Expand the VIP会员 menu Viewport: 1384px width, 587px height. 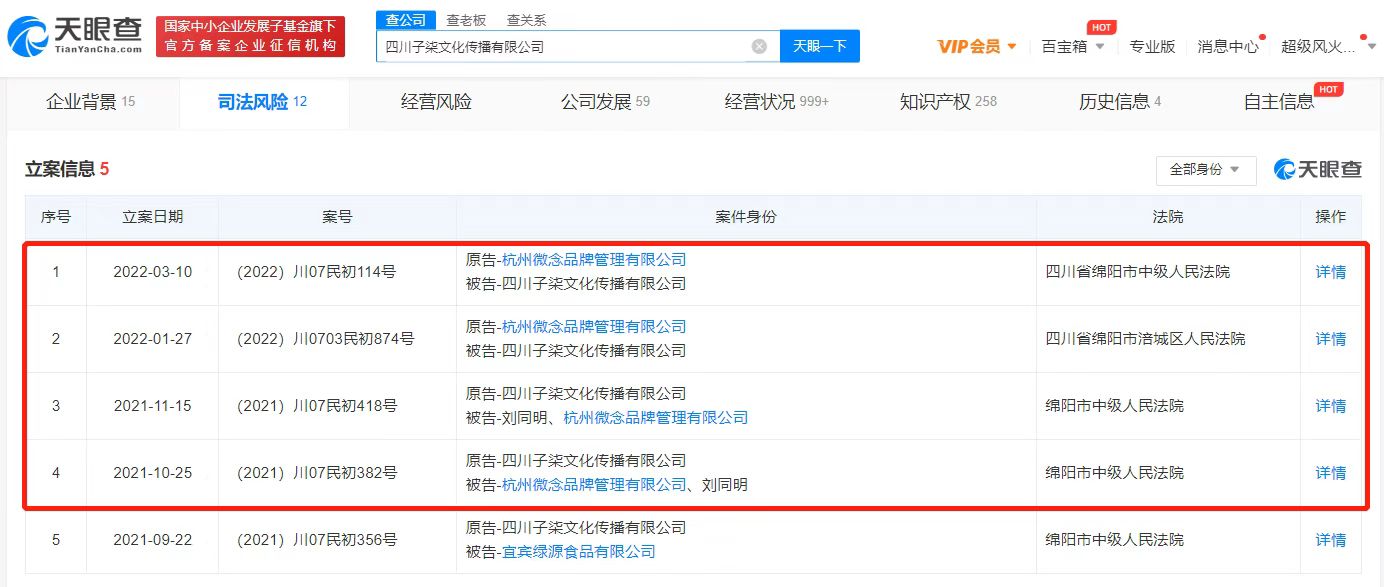pos(977,46)
